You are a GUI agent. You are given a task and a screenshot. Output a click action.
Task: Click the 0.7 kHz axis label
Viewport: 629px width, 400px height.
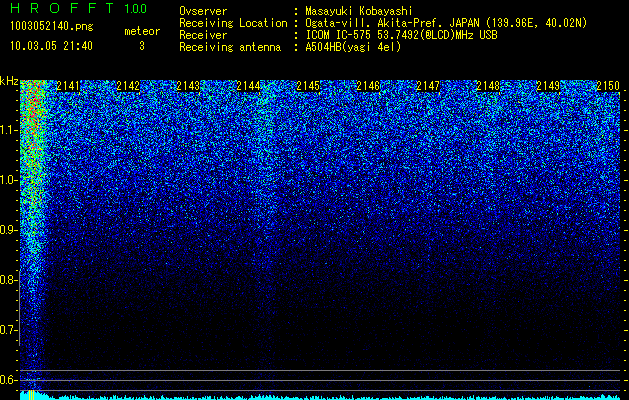tap(8, 330)
